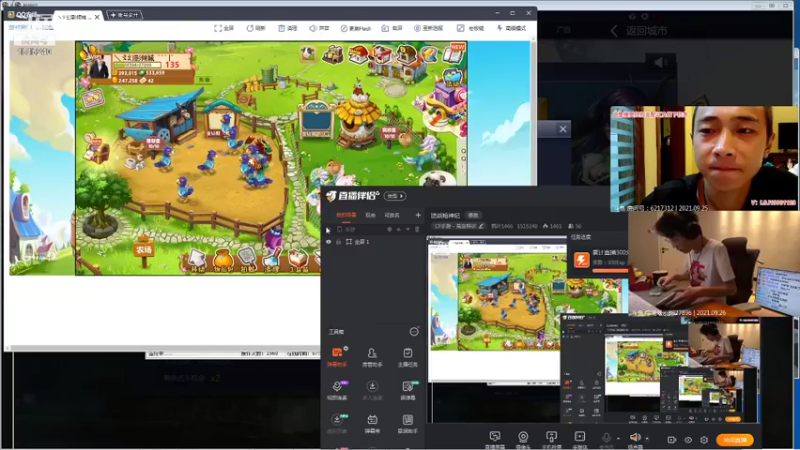Select the cleaning brush tool in game toolbar
800x450 pixels.
pyautogui.click(x=272, y=261)
